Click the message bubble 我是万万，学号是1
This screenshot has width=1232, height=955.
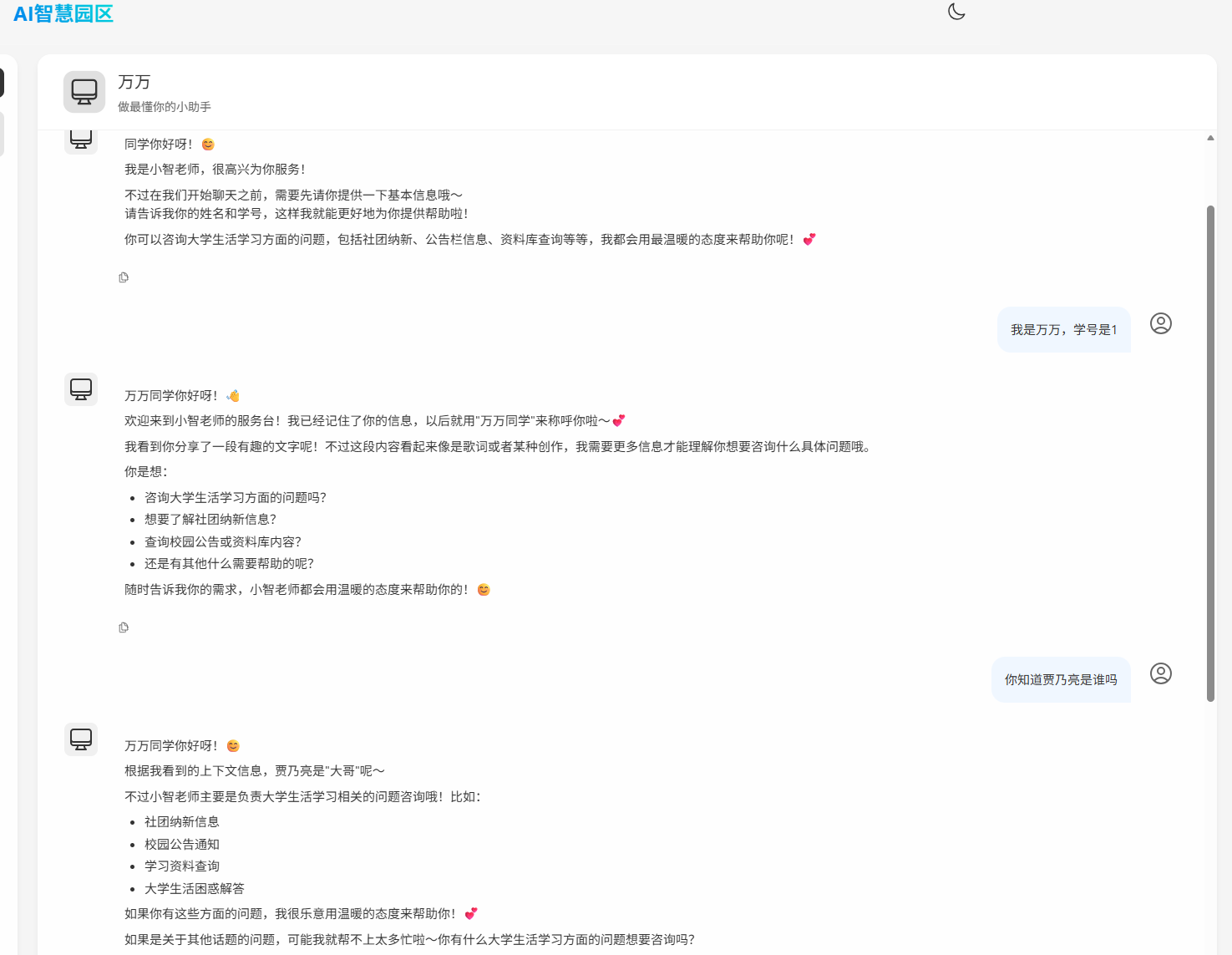pos(1063,329)
